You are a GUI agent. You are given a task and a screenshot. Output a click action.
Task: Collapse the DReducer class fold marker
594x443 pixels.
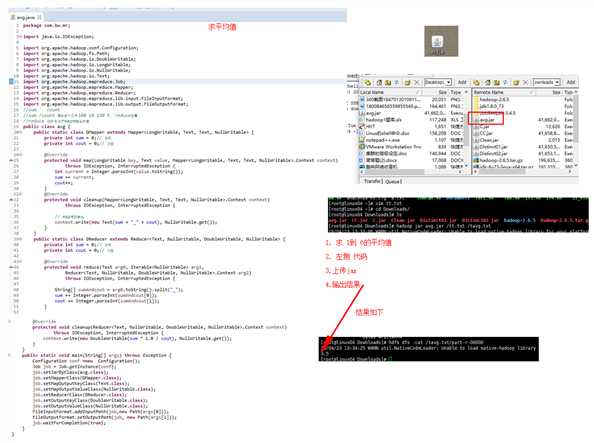(x=19, y=239)
